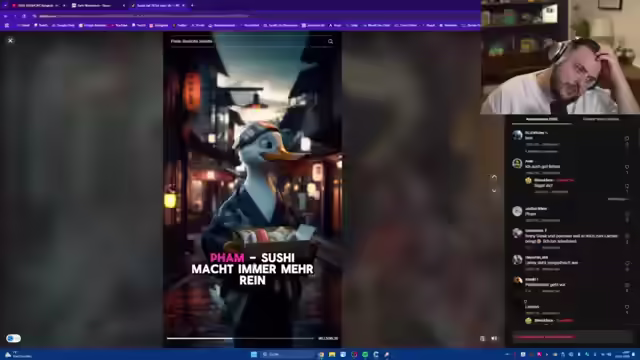Image resolution: width=640 pixels, height=360 pixels.
Task: Click the 'PHAM – SUSHI MACHT IMMER MEHR REIN' caption
Action: [252, 269]
